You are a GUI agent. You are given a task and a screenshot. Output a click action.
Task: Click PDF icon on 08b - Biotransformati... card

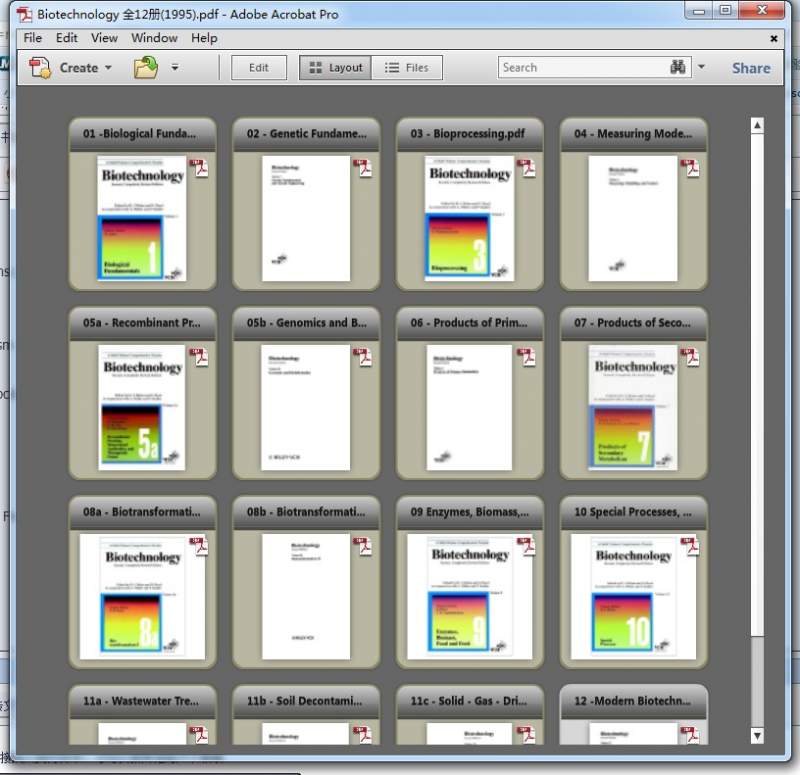pos(363,546)
